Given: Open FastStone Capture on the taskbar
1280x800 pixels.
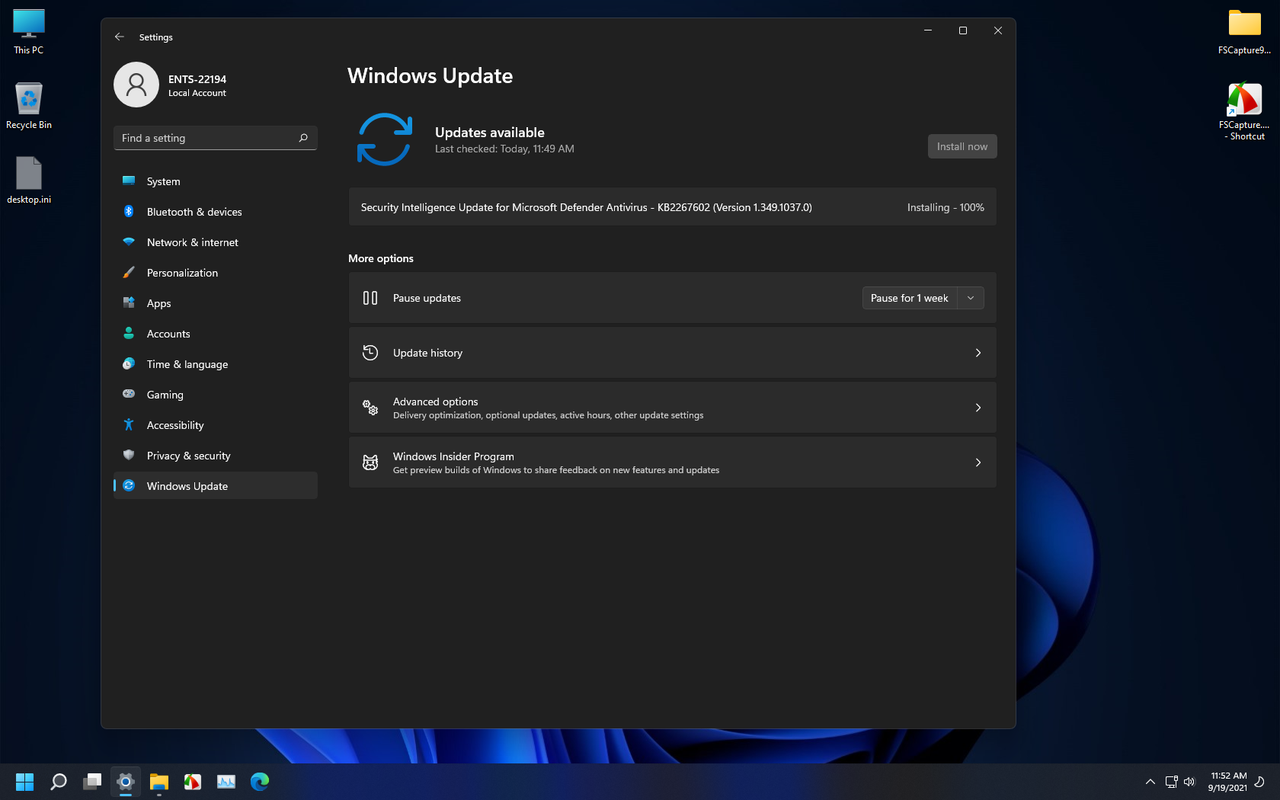Looking at the screenshot, I should (x=192, y=781).
